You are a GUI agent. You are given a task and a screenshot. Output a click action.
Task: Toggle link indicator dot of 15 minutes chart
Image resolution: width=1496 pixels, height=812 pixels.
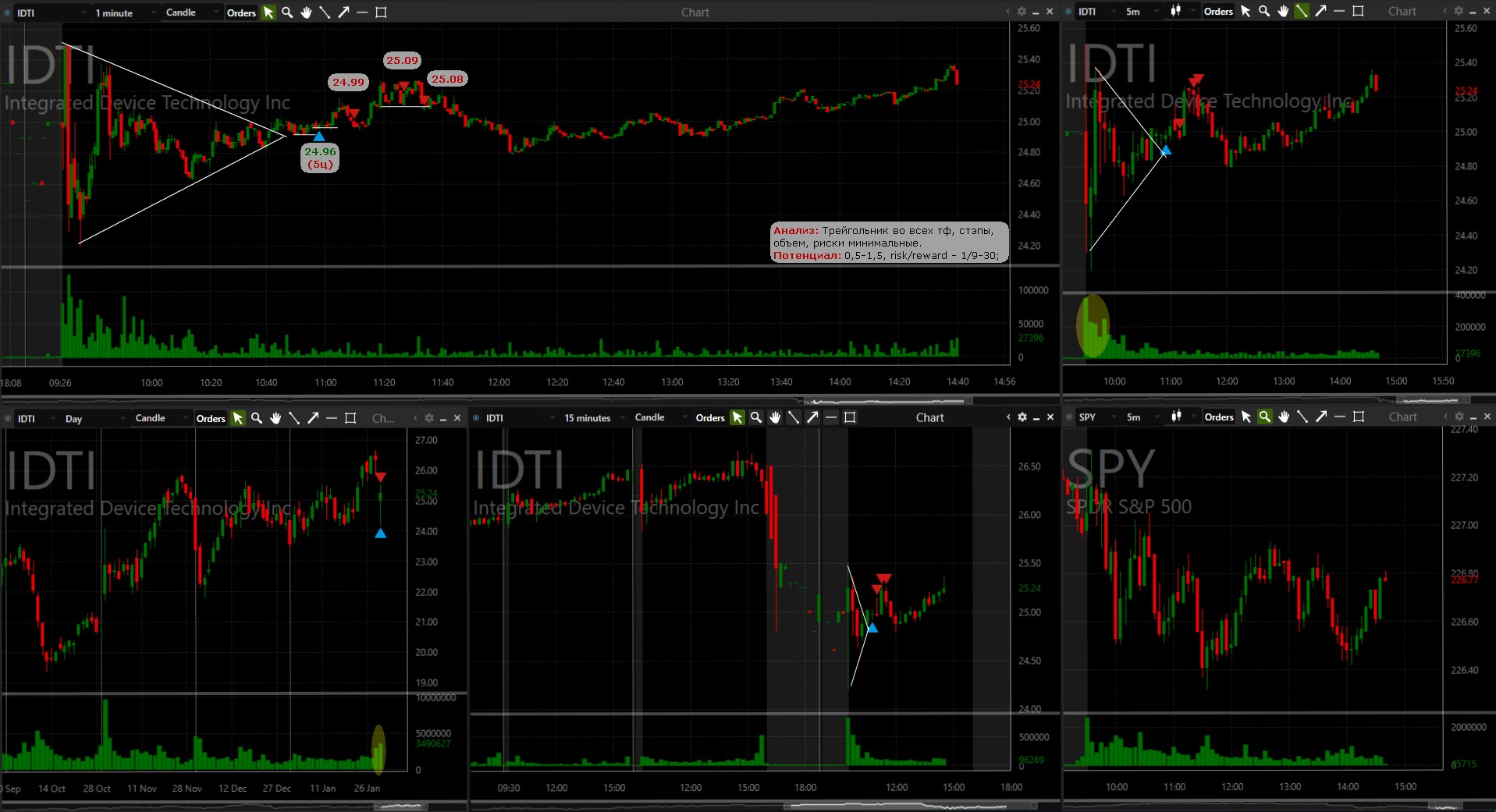point(476,417)
